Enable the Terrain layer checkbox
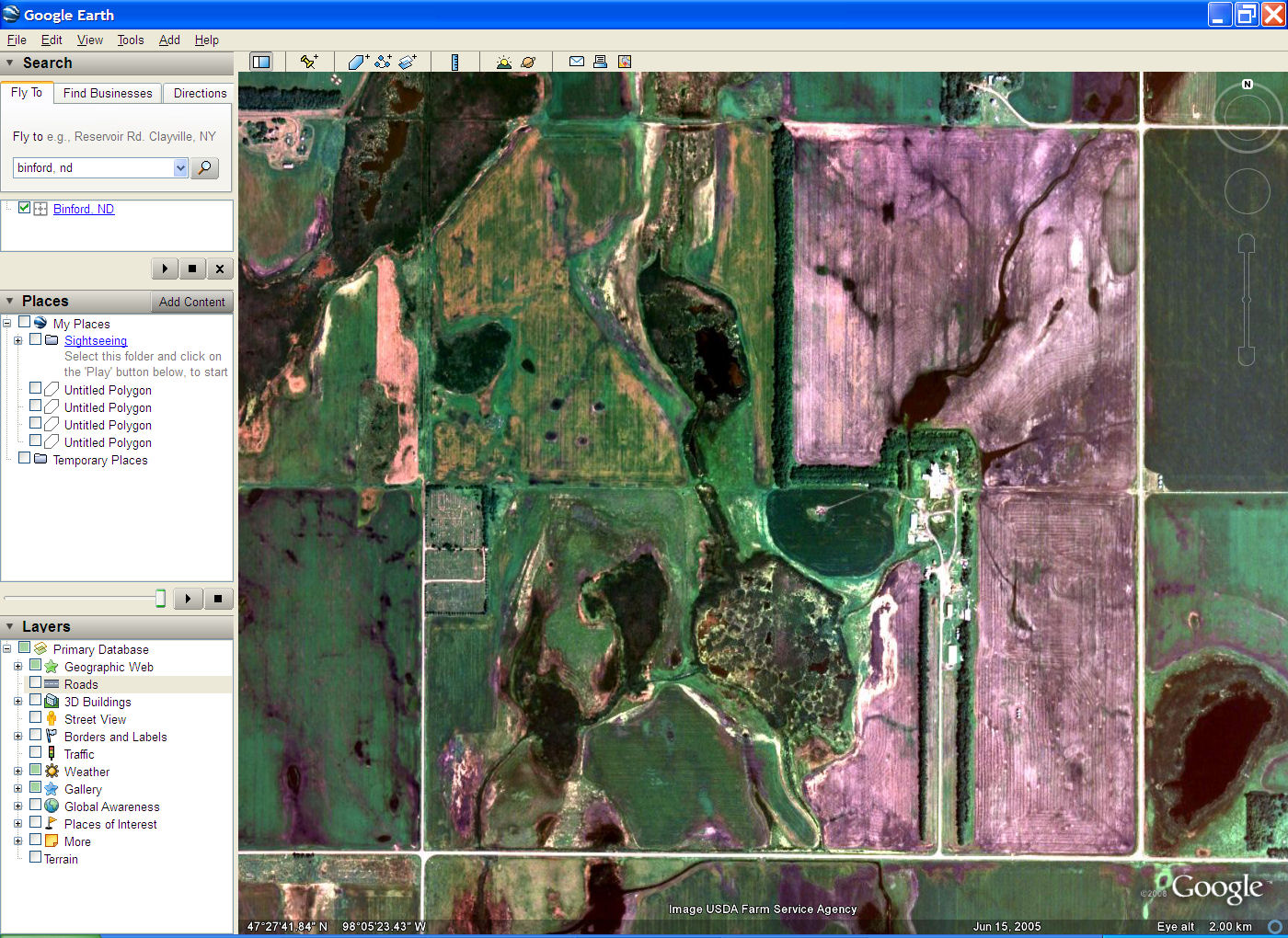The width and height of the screenshot is (1288, 938). [35, 858]
